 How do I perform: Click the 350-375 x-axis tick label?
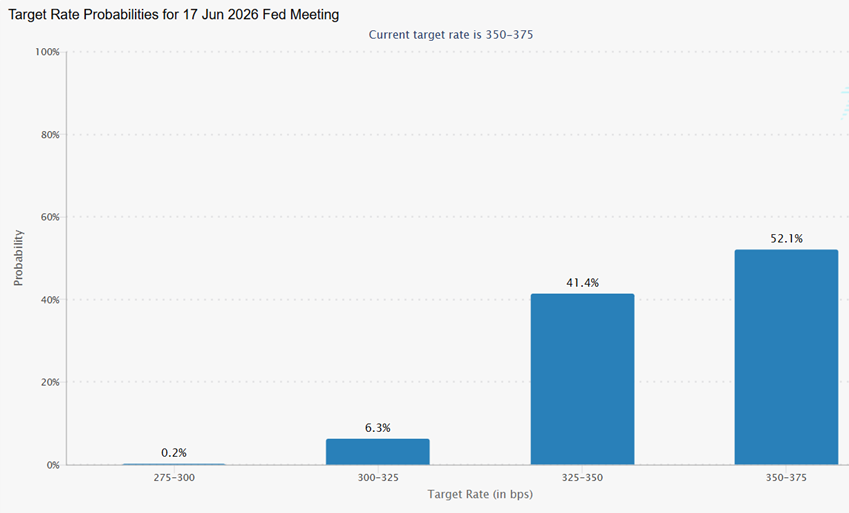786,478
